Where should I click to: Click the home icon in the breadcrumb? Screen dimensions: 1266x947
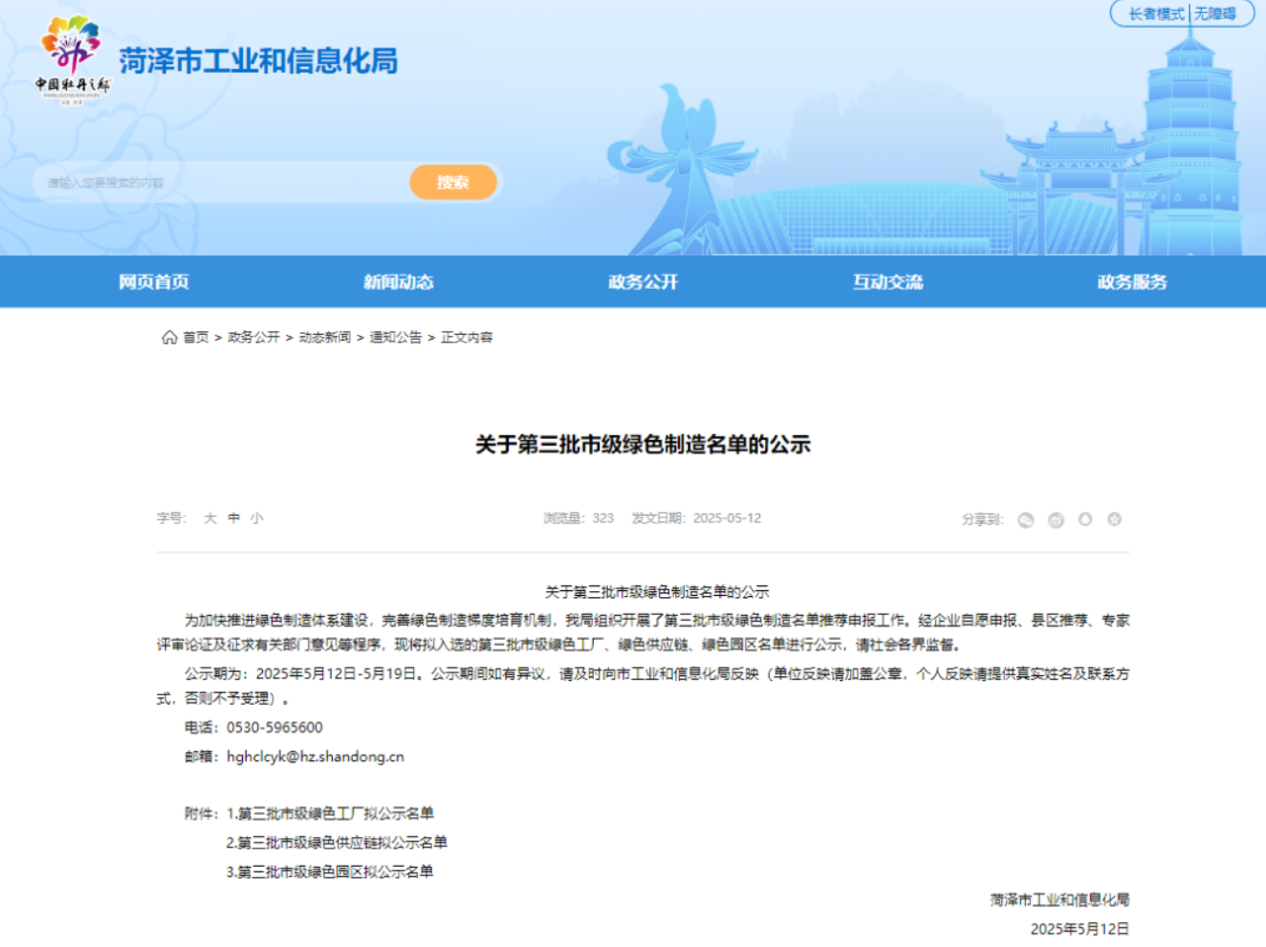click(x=168, y=338)
